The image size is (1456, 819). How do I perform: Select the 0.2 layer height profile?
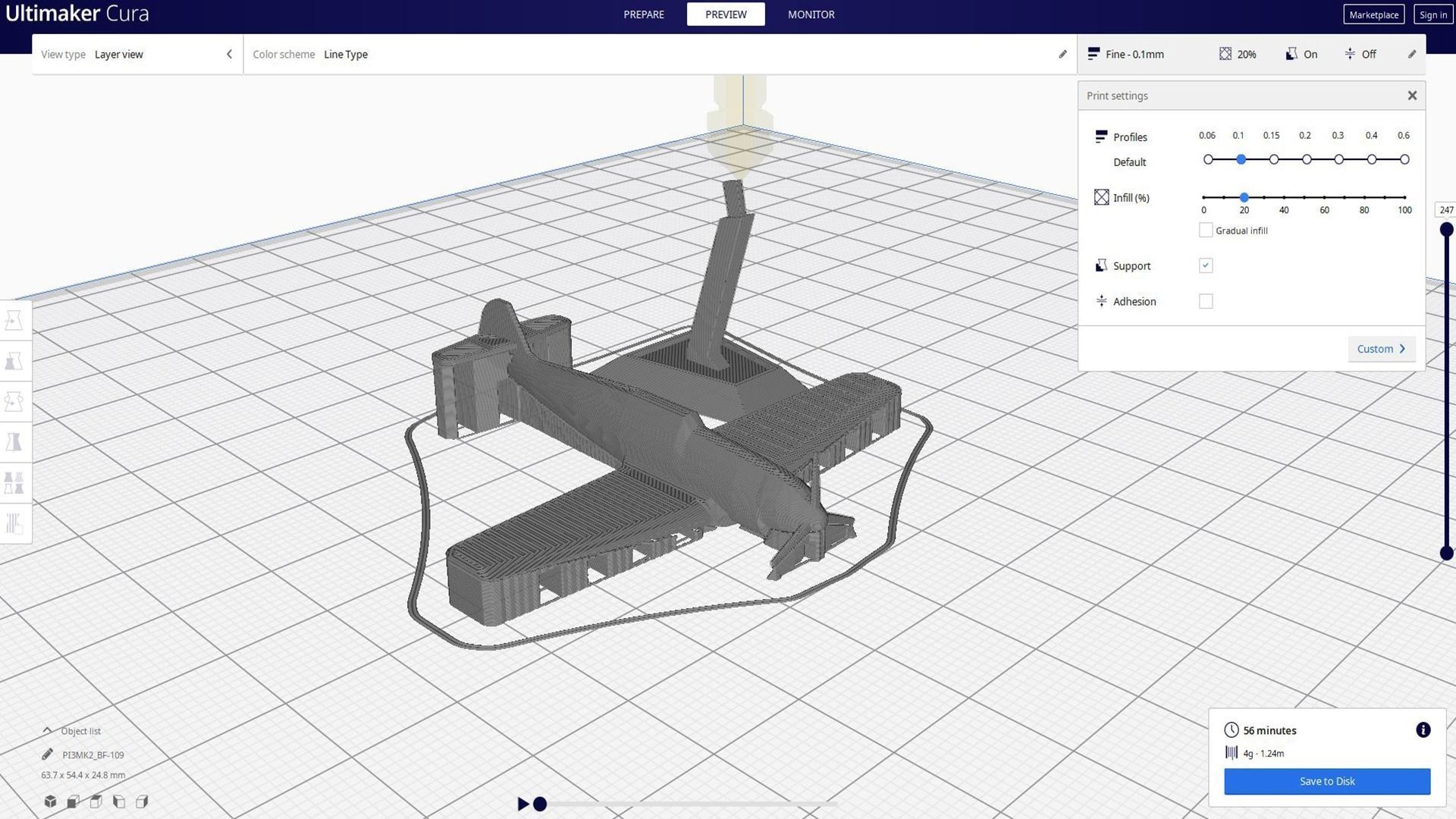tap(1306, 160)
